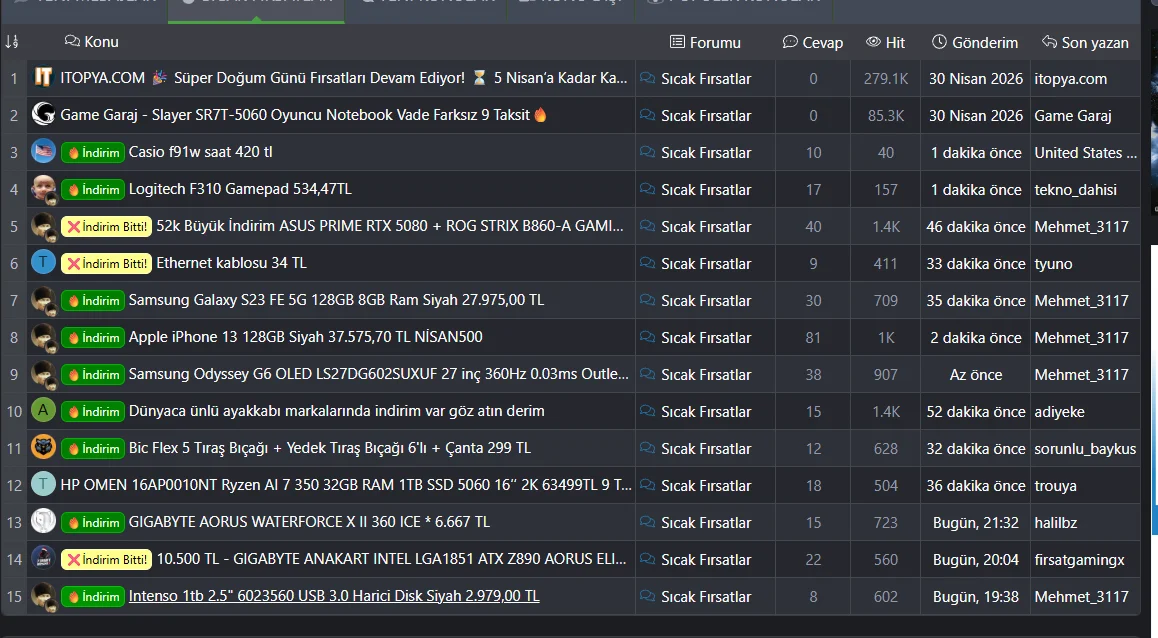This screenshot has height=638, width=1158.
Task: Click the sort order icon in header
Action: [12, 42]
